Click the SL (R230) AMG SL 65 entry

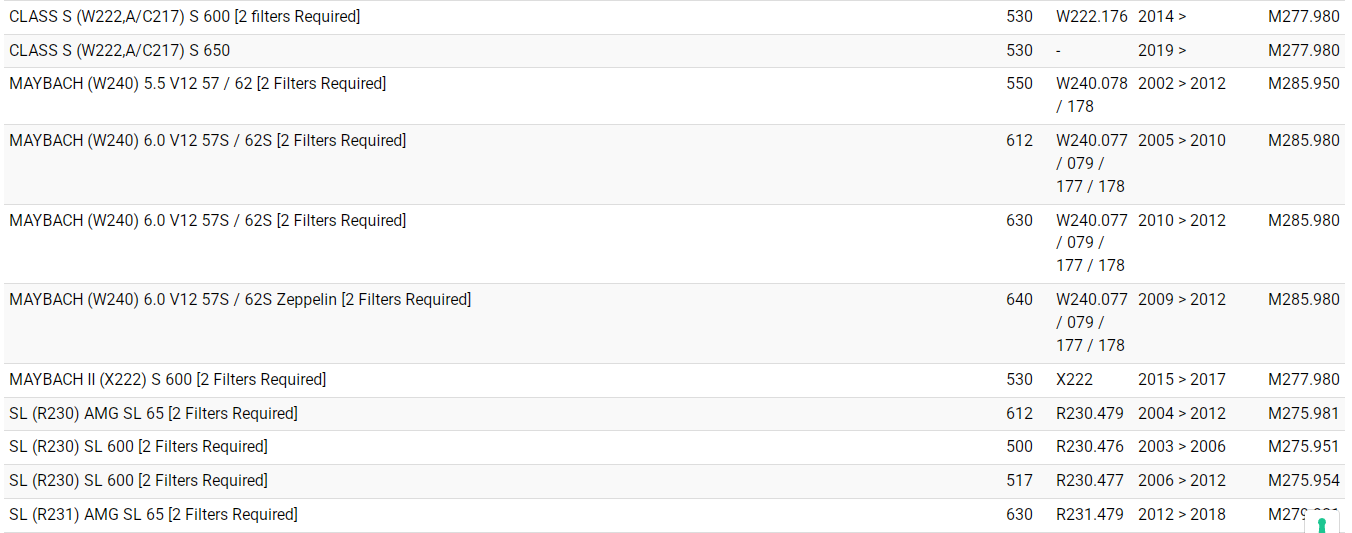click(153, 414)
